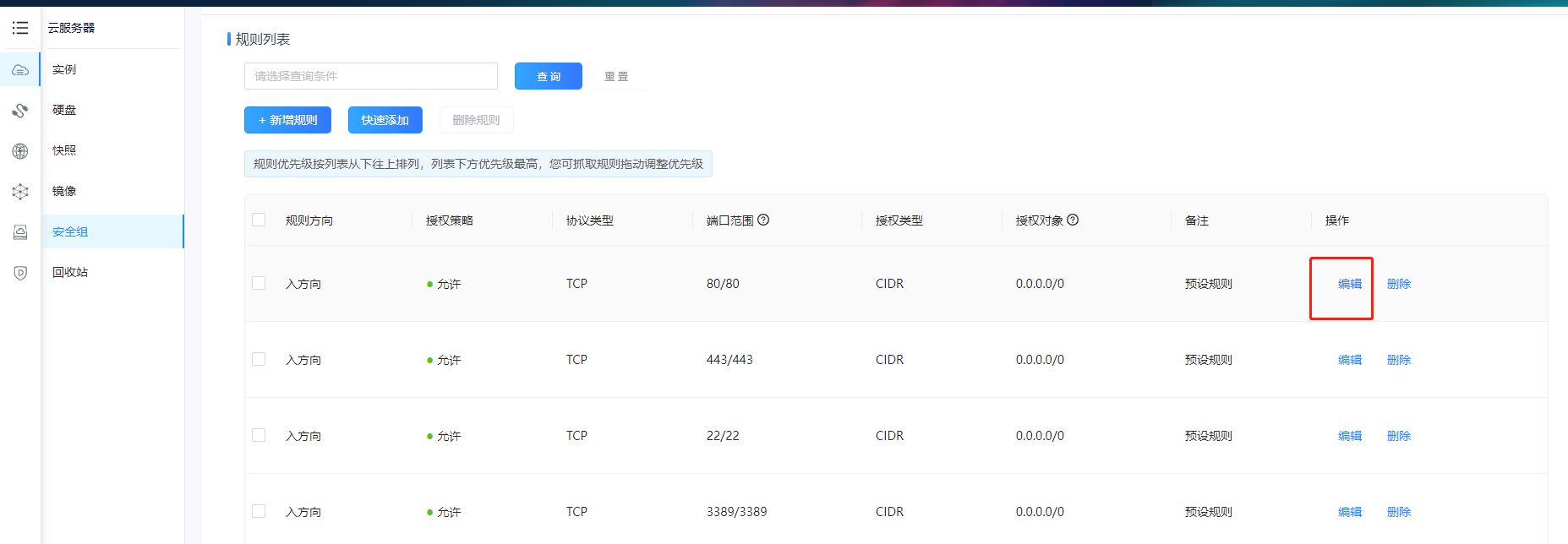Click the 操作 column header
The width and height of the screenshot is (1568, 544).
1337,220
